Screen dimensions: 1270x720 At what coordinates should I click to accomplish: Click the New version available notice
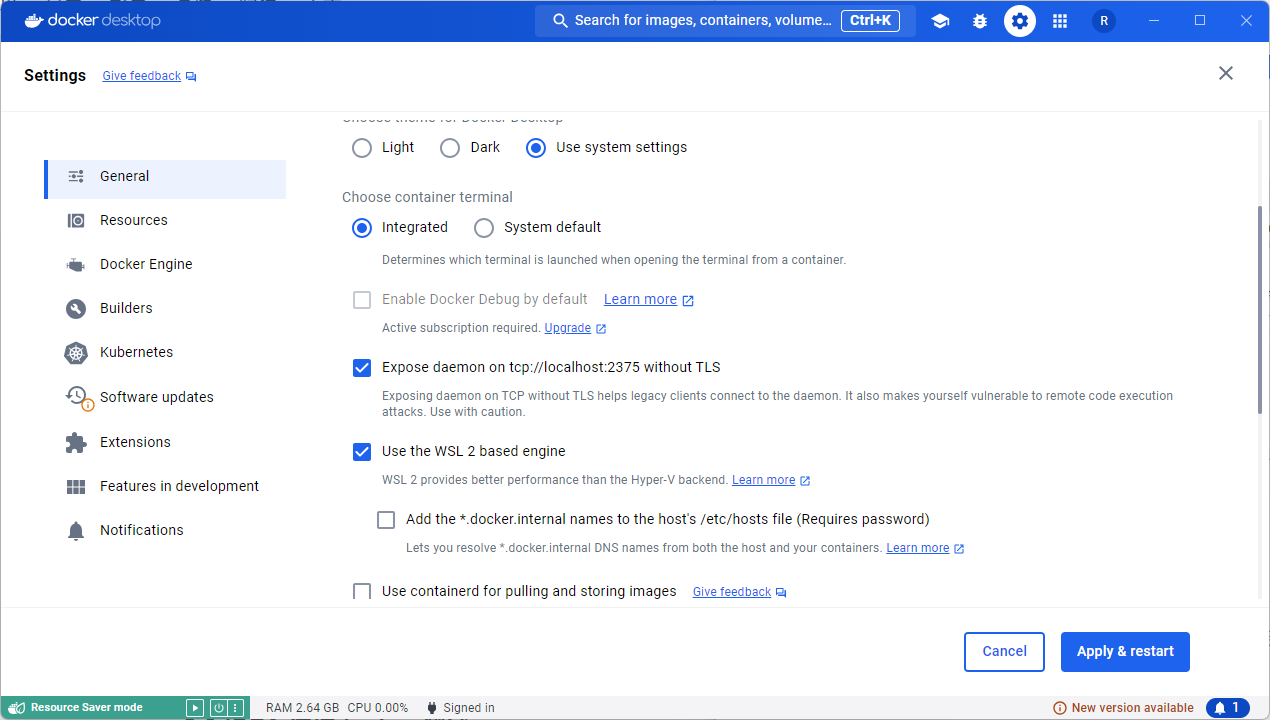(x=1123, y=708)
